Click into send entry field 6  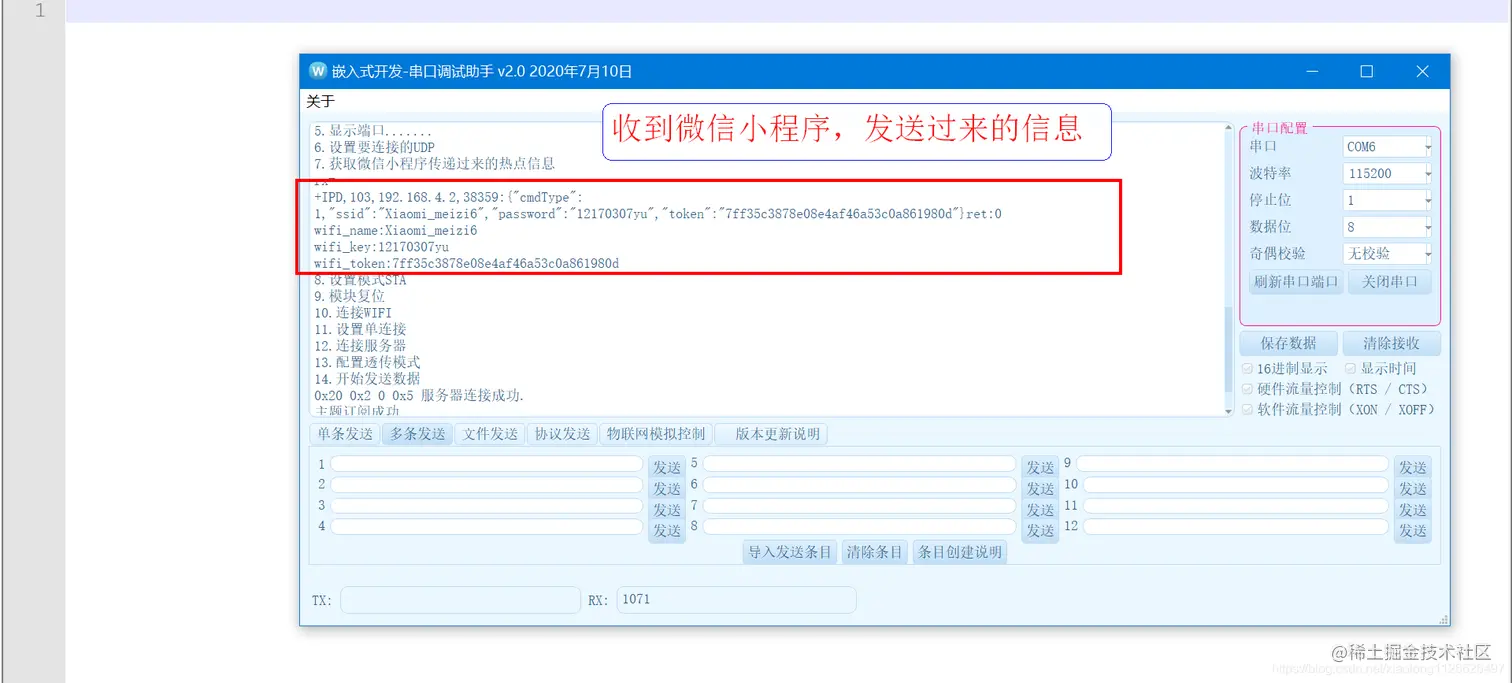[859, 485]
